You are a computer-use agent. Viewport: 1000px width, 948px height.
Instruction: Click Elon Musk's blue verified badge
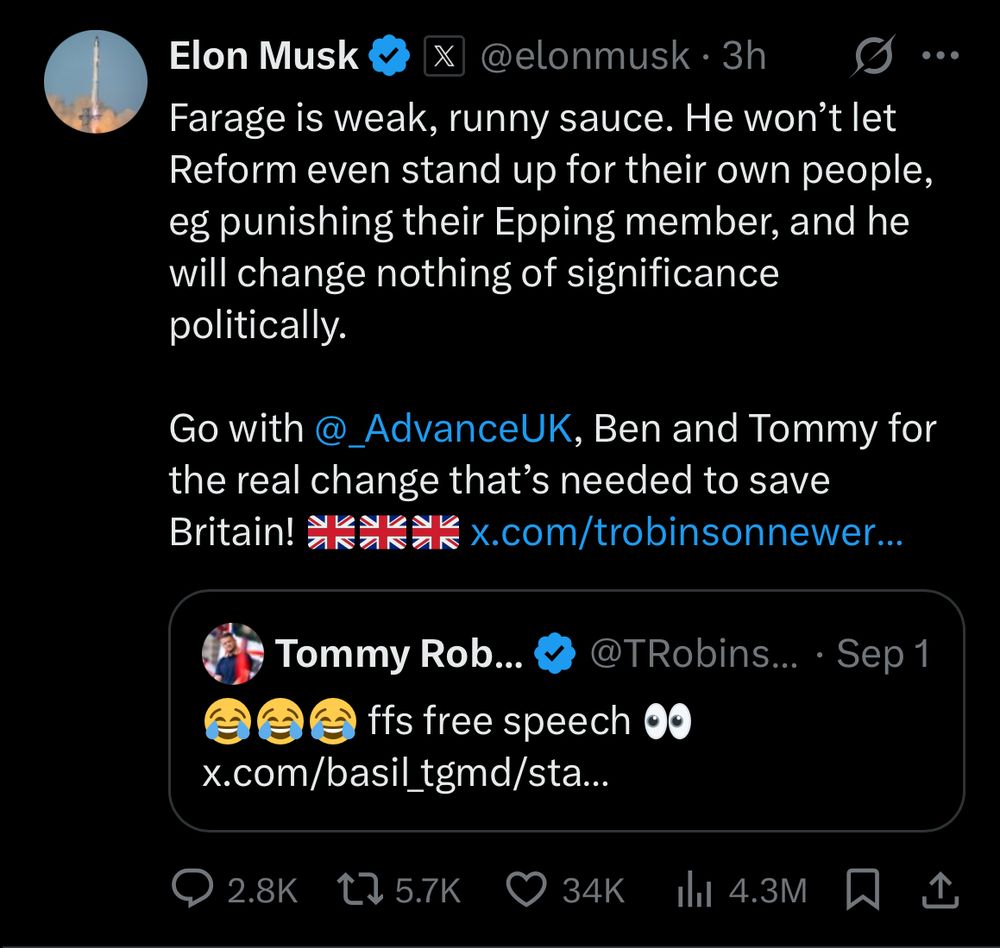click(x=391, y=57)
